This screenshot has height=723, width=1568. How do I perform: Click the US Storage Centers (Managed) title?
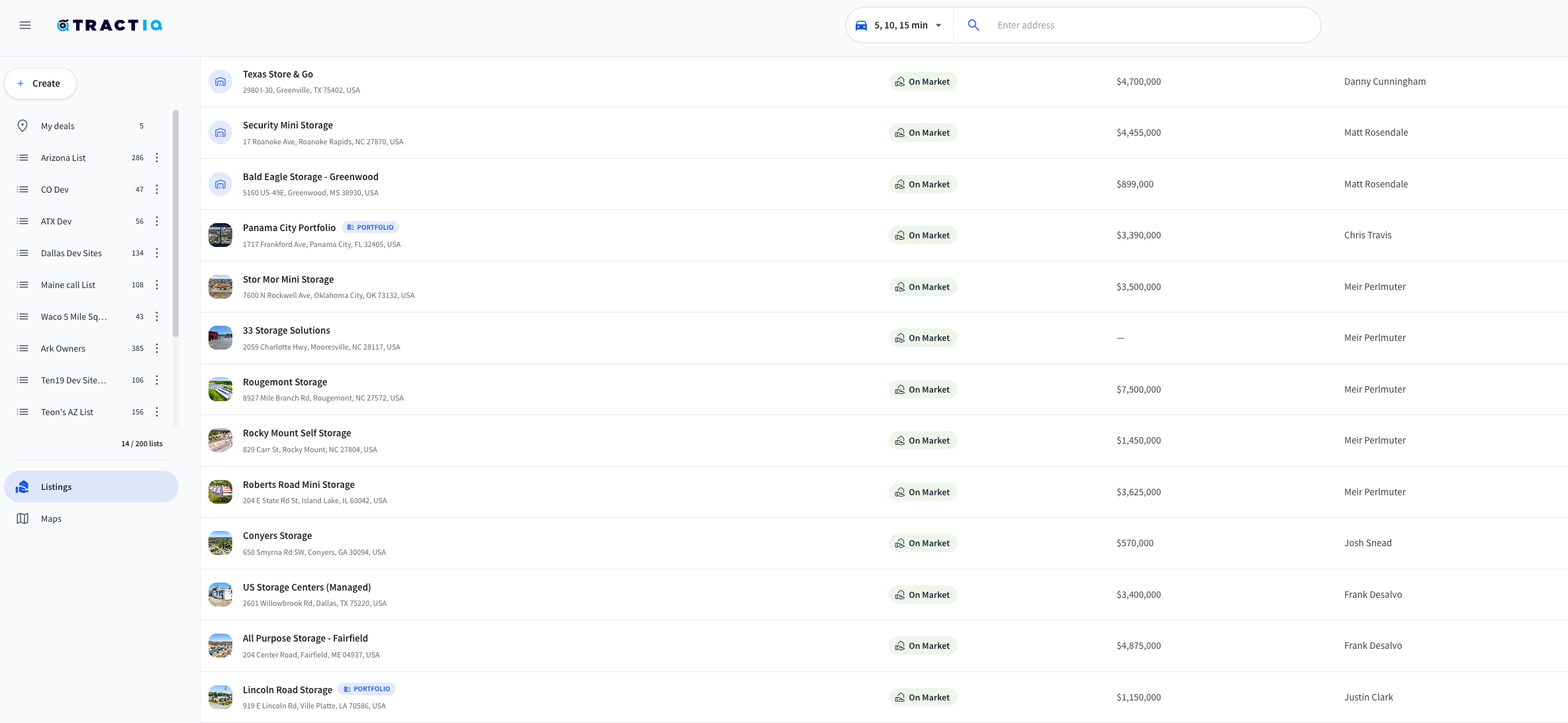pyautogui.click(x=306, y=587)
